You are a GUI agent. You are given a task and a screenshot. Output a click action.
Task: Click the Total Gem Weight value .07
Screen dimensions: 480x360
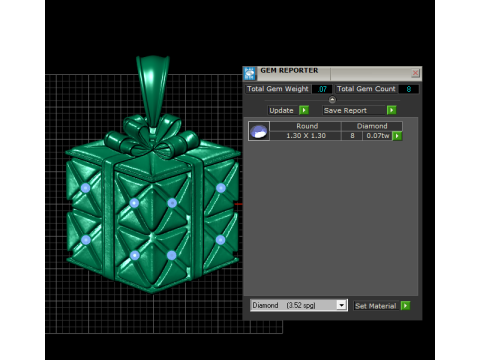coord(322,89)
